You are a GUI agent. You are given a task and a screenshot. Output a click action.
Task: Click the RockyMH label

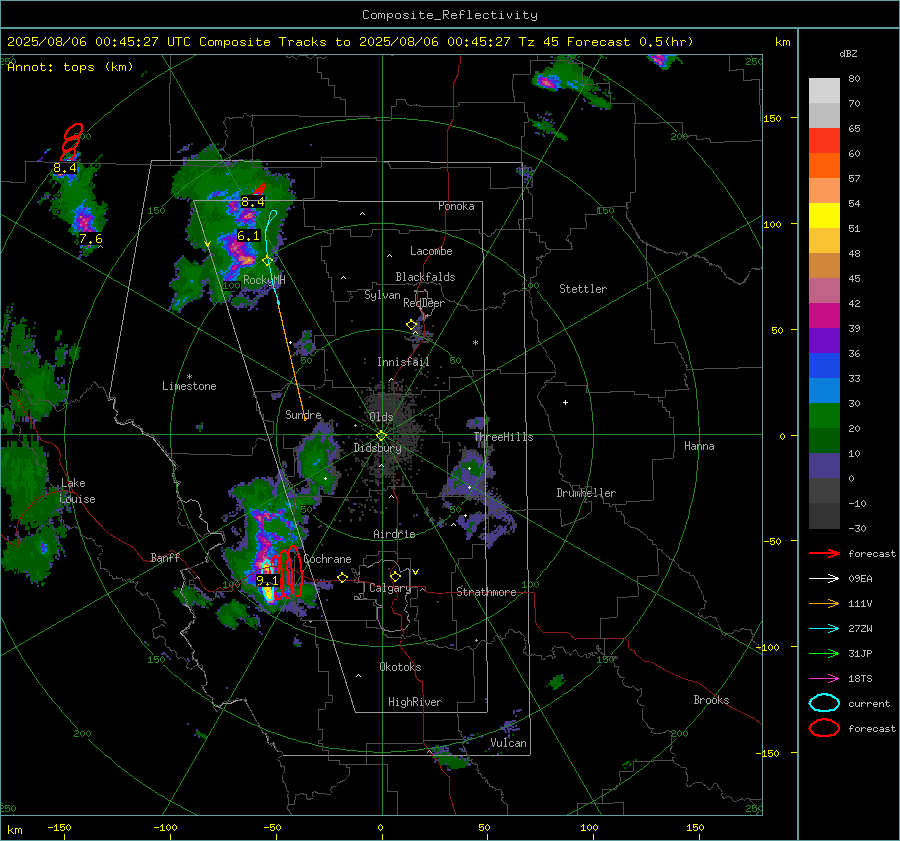tap(264, 280)
